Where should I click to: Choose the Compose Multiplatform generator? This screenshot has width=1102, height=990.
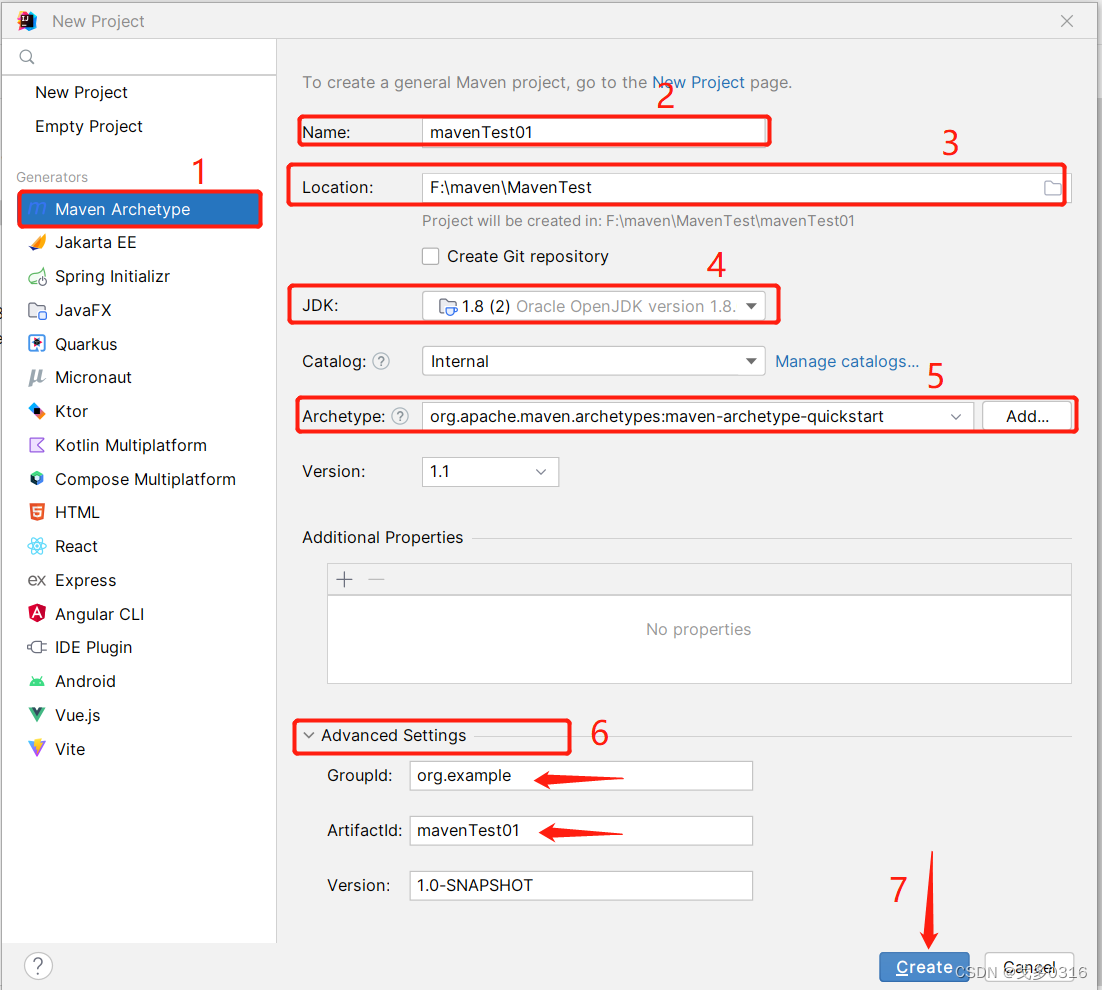[145, 479]
